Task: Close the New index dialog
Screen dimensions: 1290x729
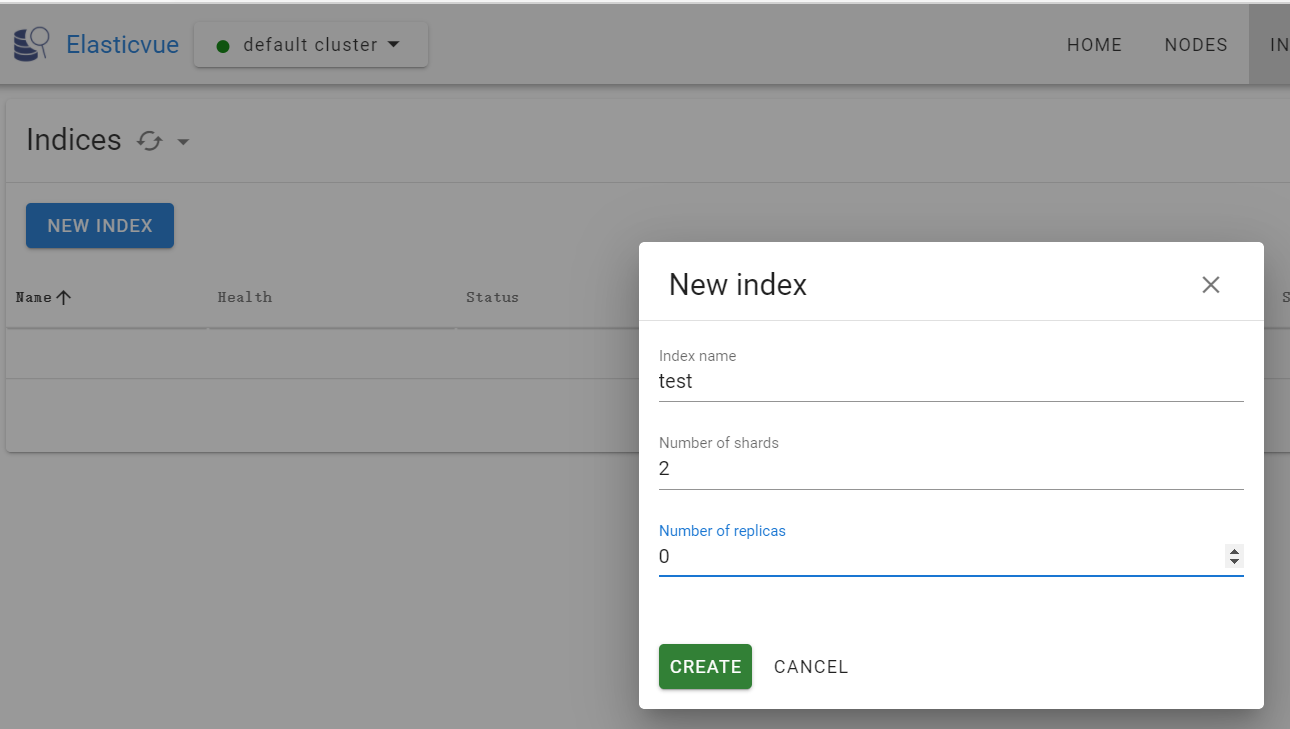Action: 1211,285
